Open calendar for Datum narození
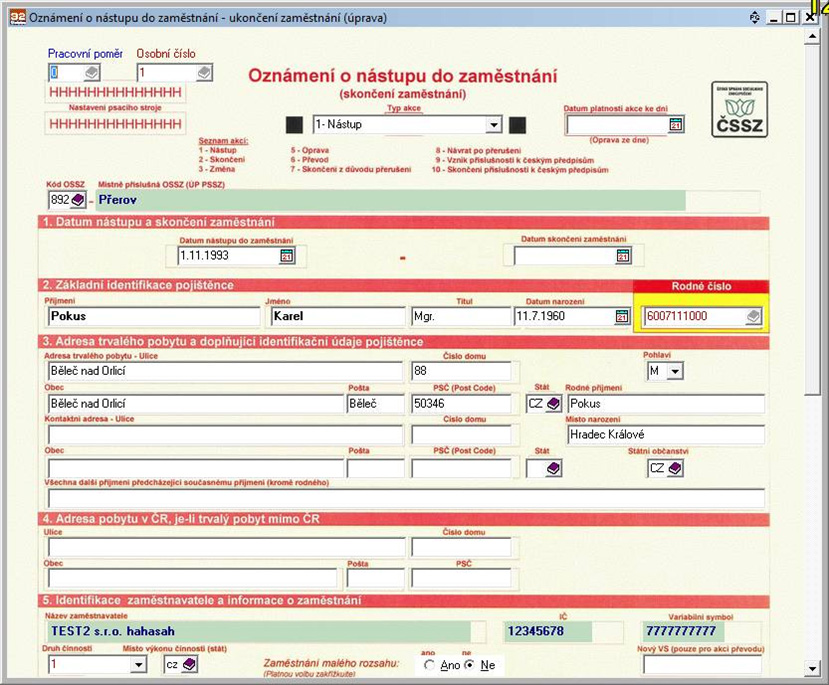 tap(622, 316)
